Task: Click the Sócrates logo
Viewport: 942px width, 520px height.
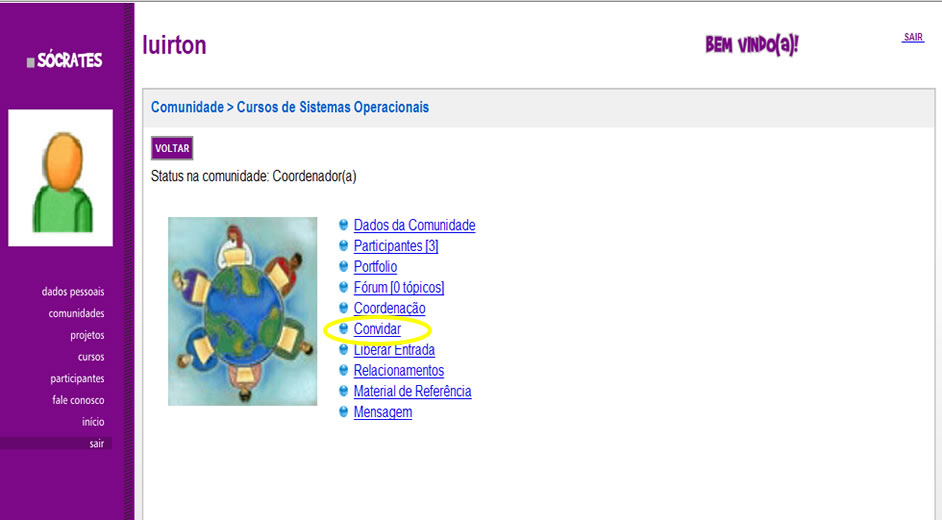Action: point(65,61)
